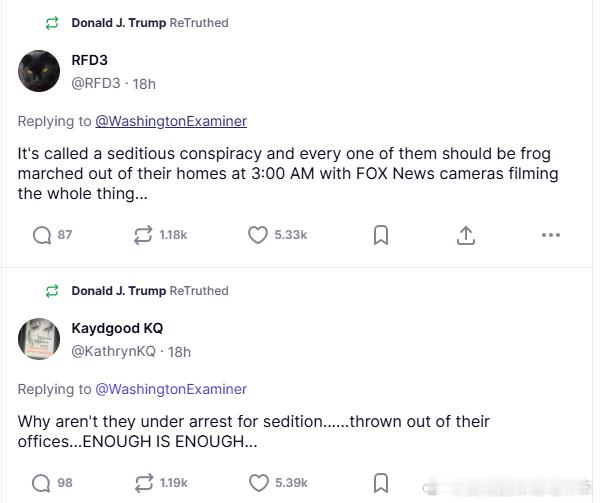Open RFD3's black cat avatar
The image size is (600, 503).
pos(39,71)
